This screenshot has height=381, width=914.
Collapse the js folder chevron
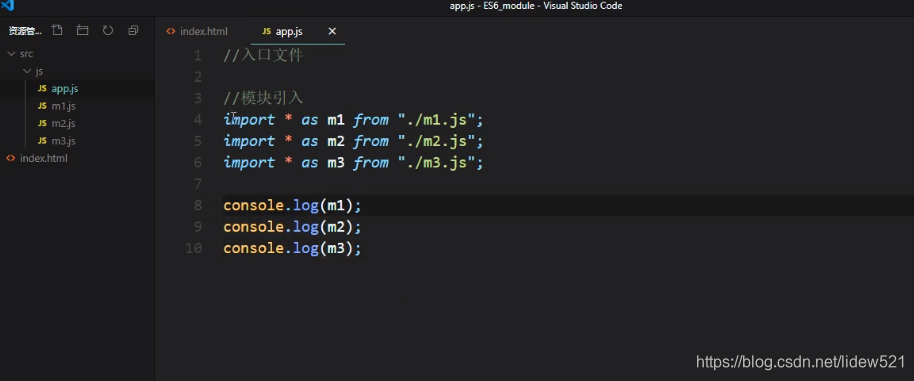click(x=26, y=71)
